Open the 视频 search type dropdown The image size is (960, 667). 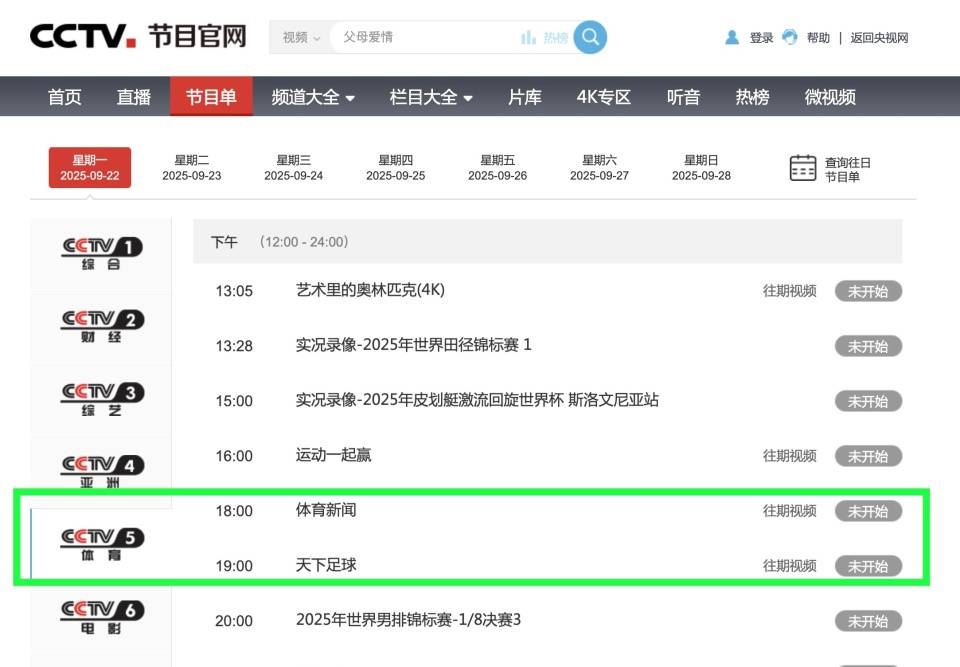click(x=301, y=37)
